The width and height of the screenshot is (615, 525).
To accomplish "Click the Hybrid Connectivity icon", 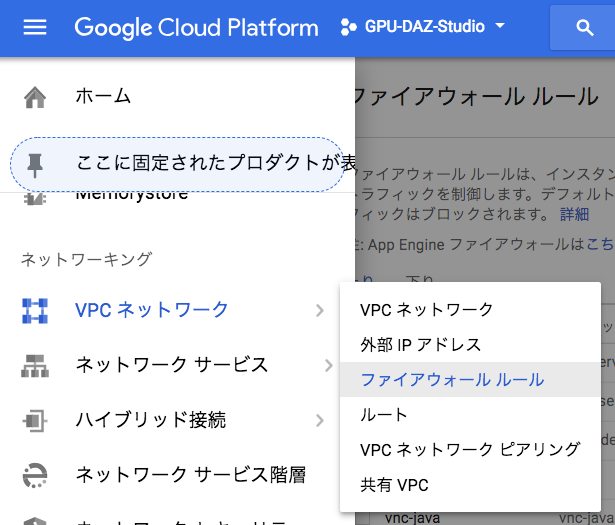I will tap(35, 421).
